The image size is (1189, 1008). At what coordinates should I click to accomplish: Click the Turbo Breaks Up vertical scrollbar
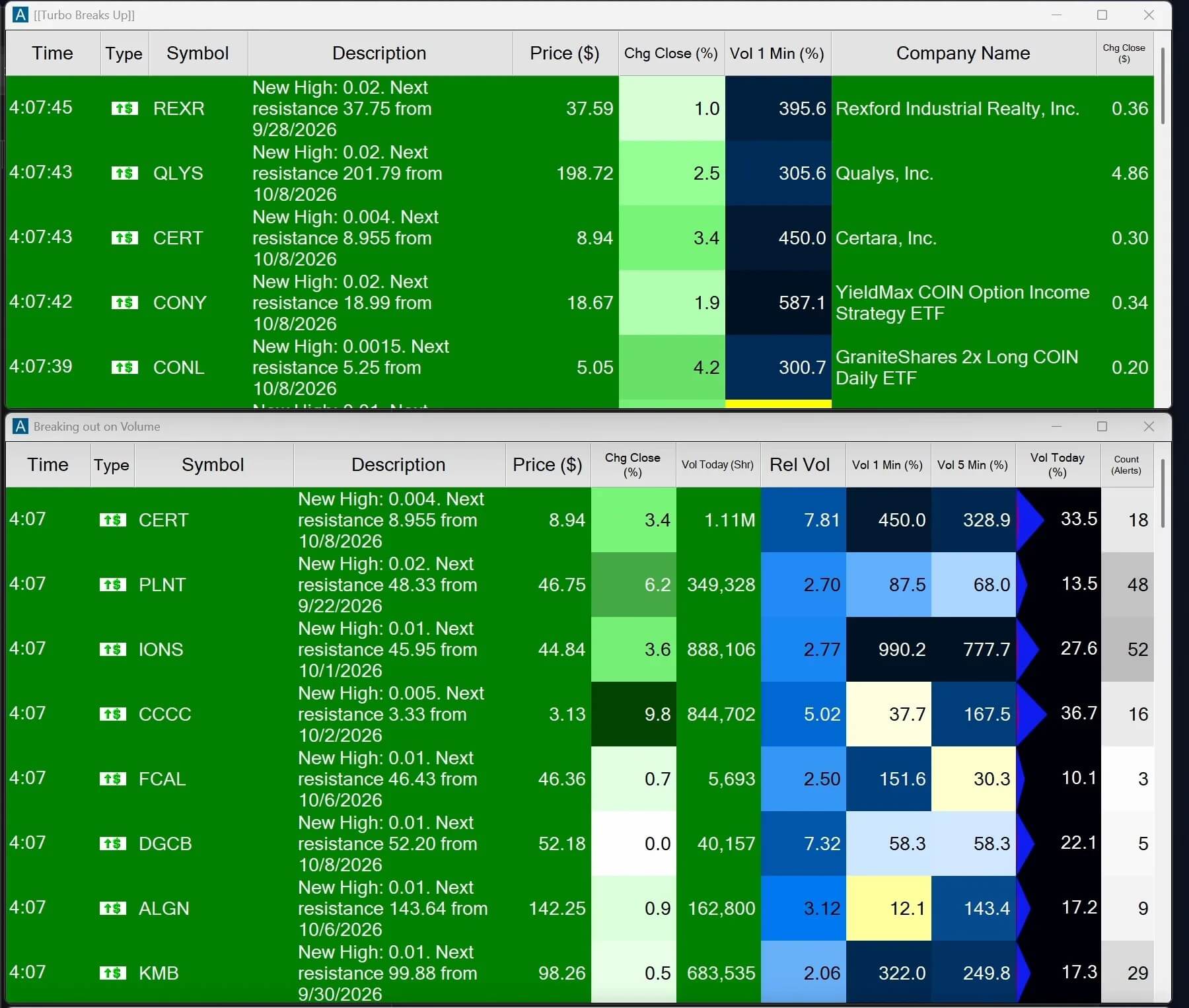pos(1163,86)
